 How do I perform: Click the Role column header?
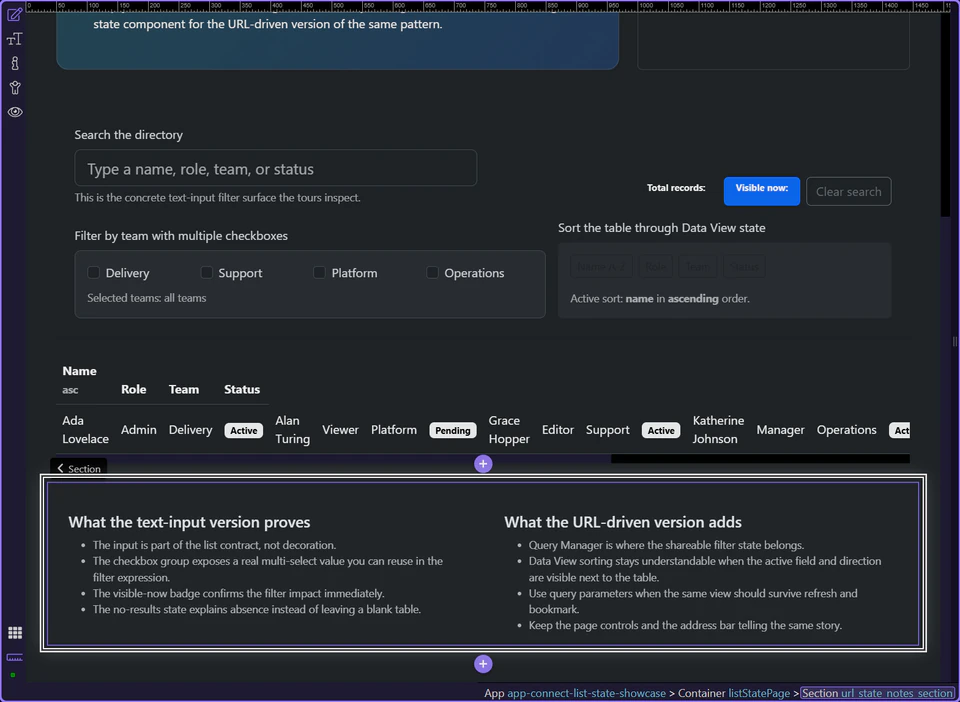[x=133, y=389]
